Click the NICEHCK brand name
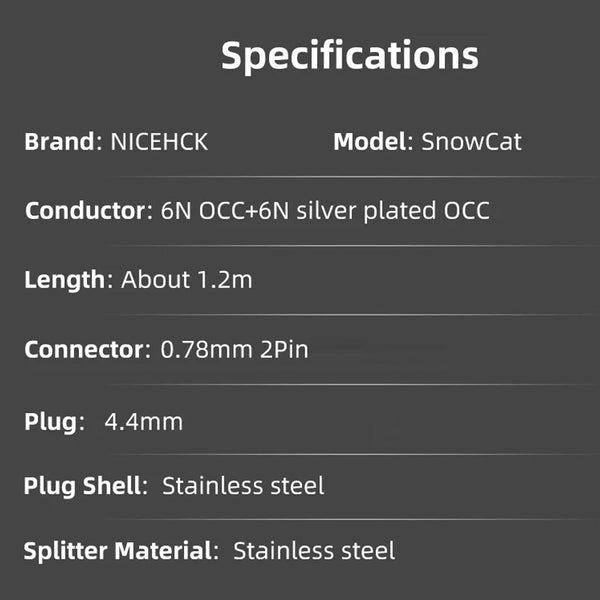Viewport: 600px width, 600px height. pos(158,141)
